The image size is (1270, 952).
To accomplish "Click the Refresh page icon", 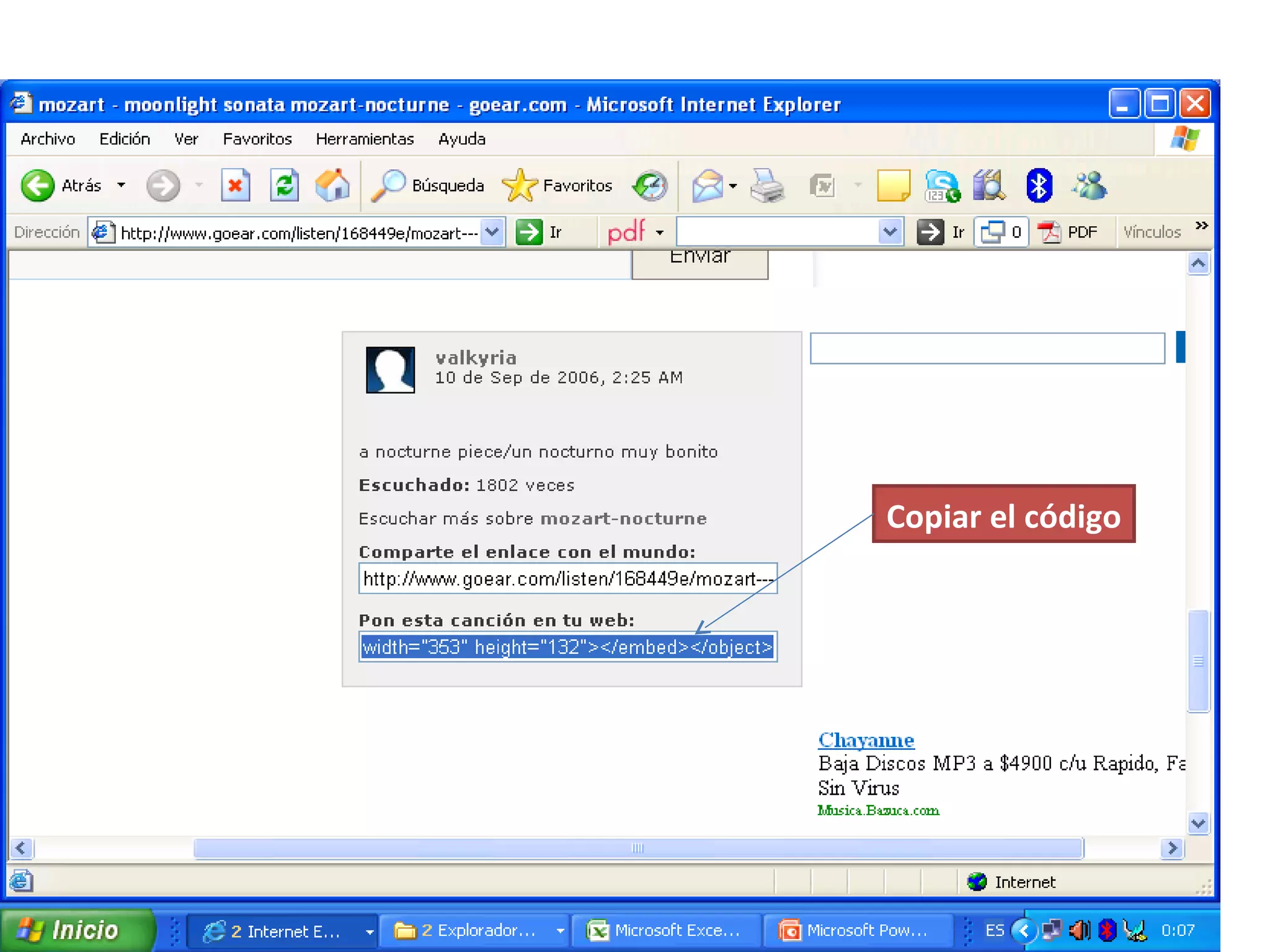I will pos(284,185).
